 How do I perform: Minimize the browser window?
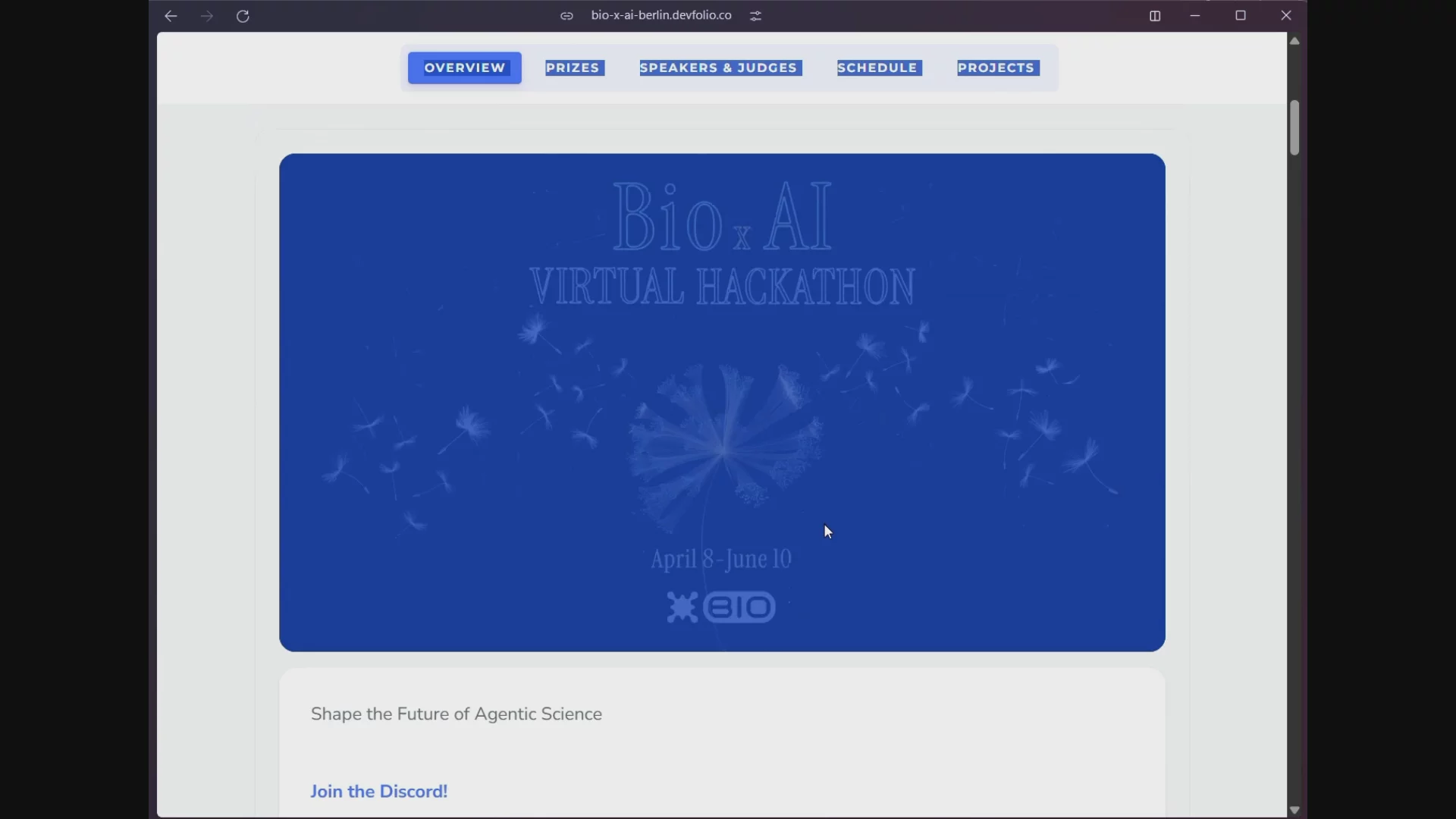[x=1196, y=16]
